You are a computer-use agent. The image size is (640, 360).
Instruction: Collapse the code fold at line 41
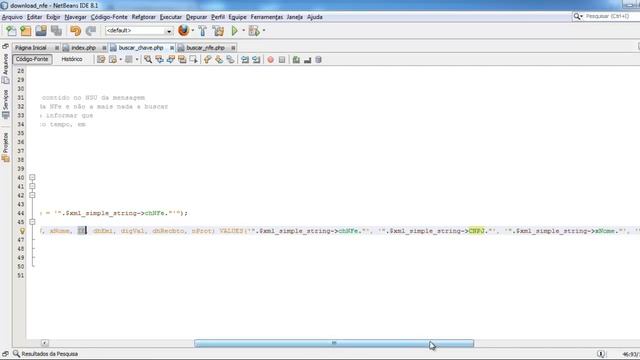pyautogui.click(x=32, y=187)
